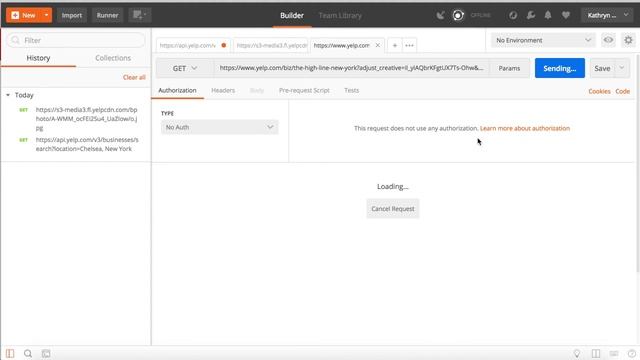
Task: Open the No Auth type dropdown
Action: coord(220,127)
